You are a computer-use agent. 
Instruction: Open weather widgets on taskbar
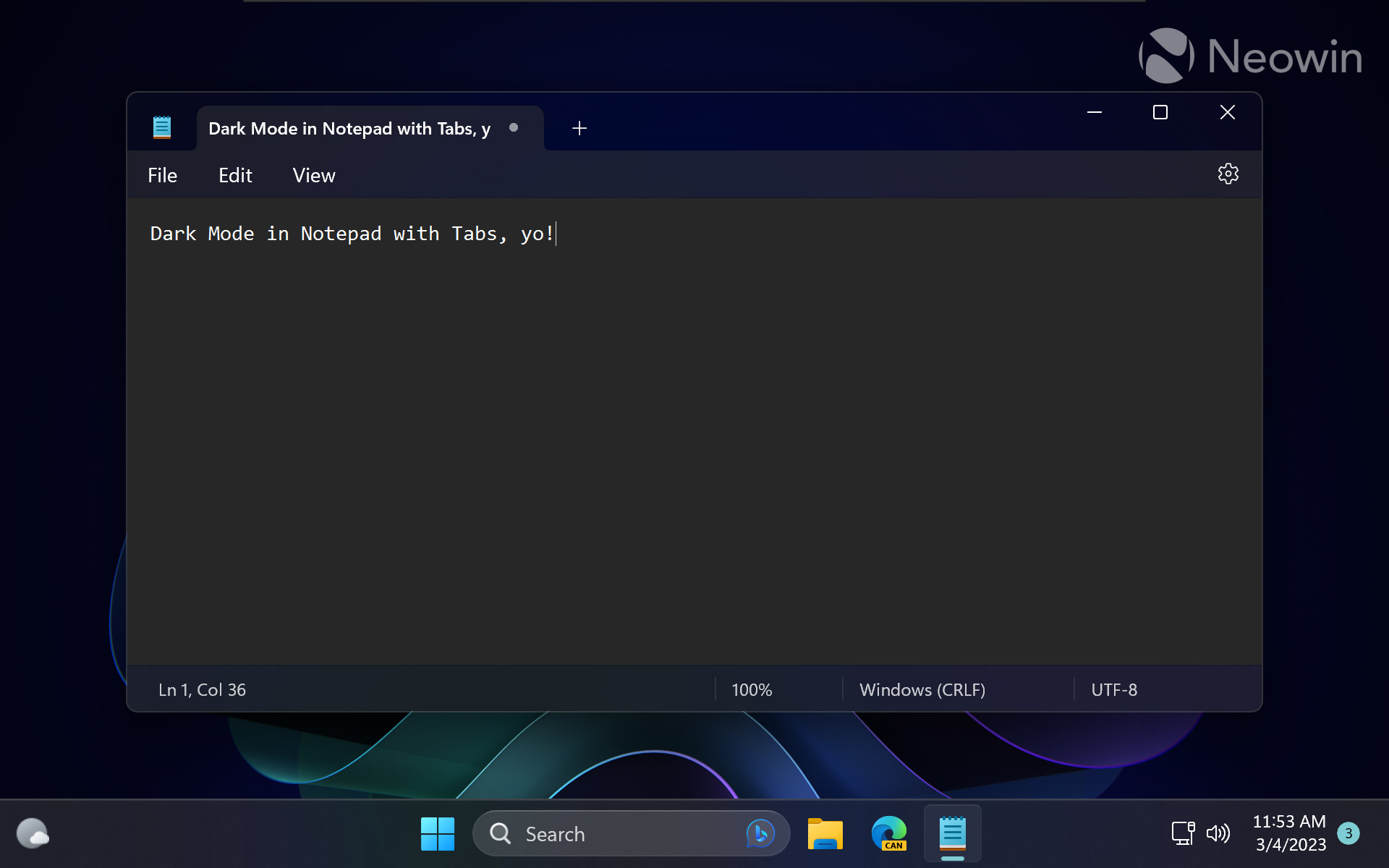[33, 833]
